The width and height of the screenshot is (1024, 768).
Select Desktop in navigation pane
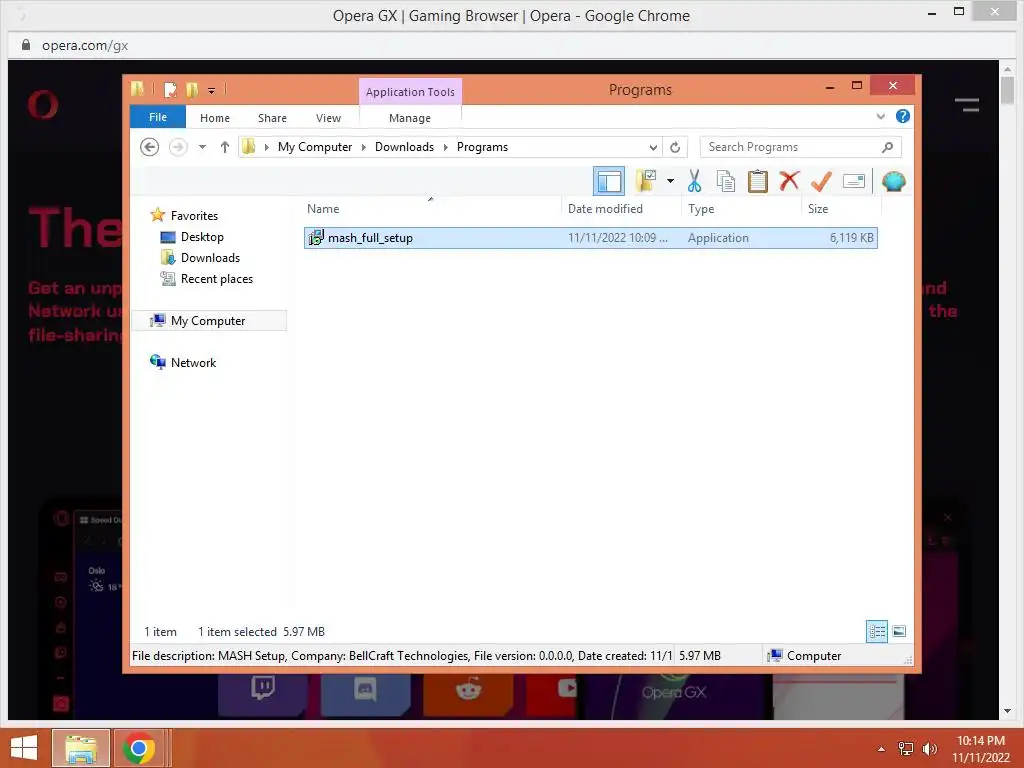(192, 236)
